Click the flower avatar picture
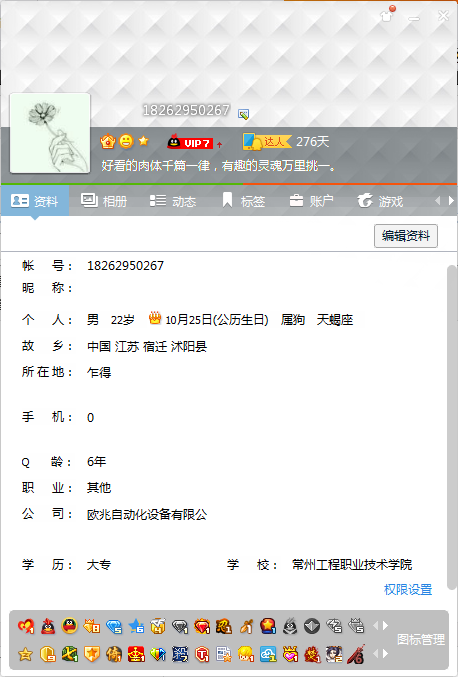 pyautogui.click(x=50, y=133)
